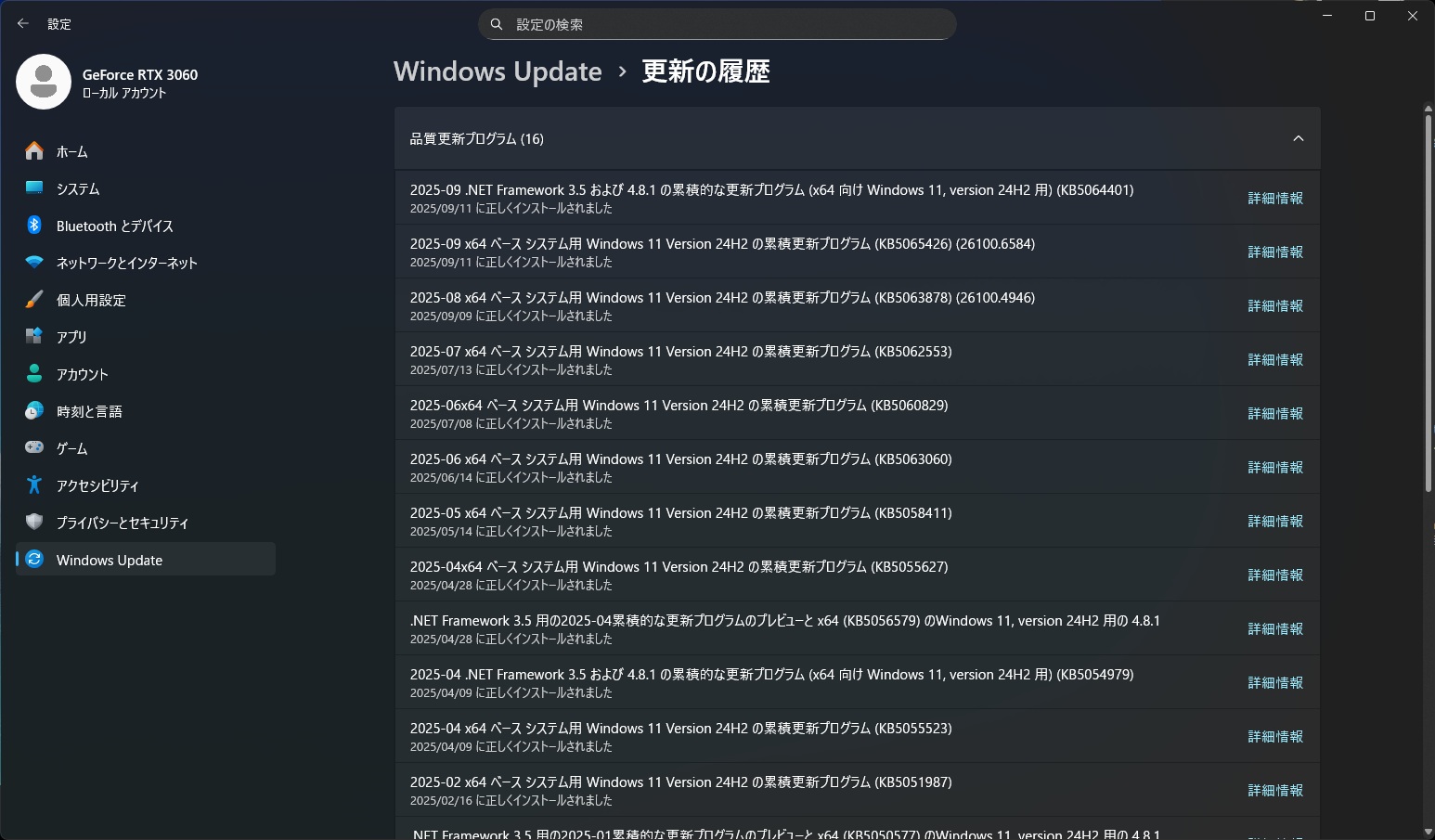Open the ゲーム controller icon
The image size is (1435, 840).
tap(34, 447)
